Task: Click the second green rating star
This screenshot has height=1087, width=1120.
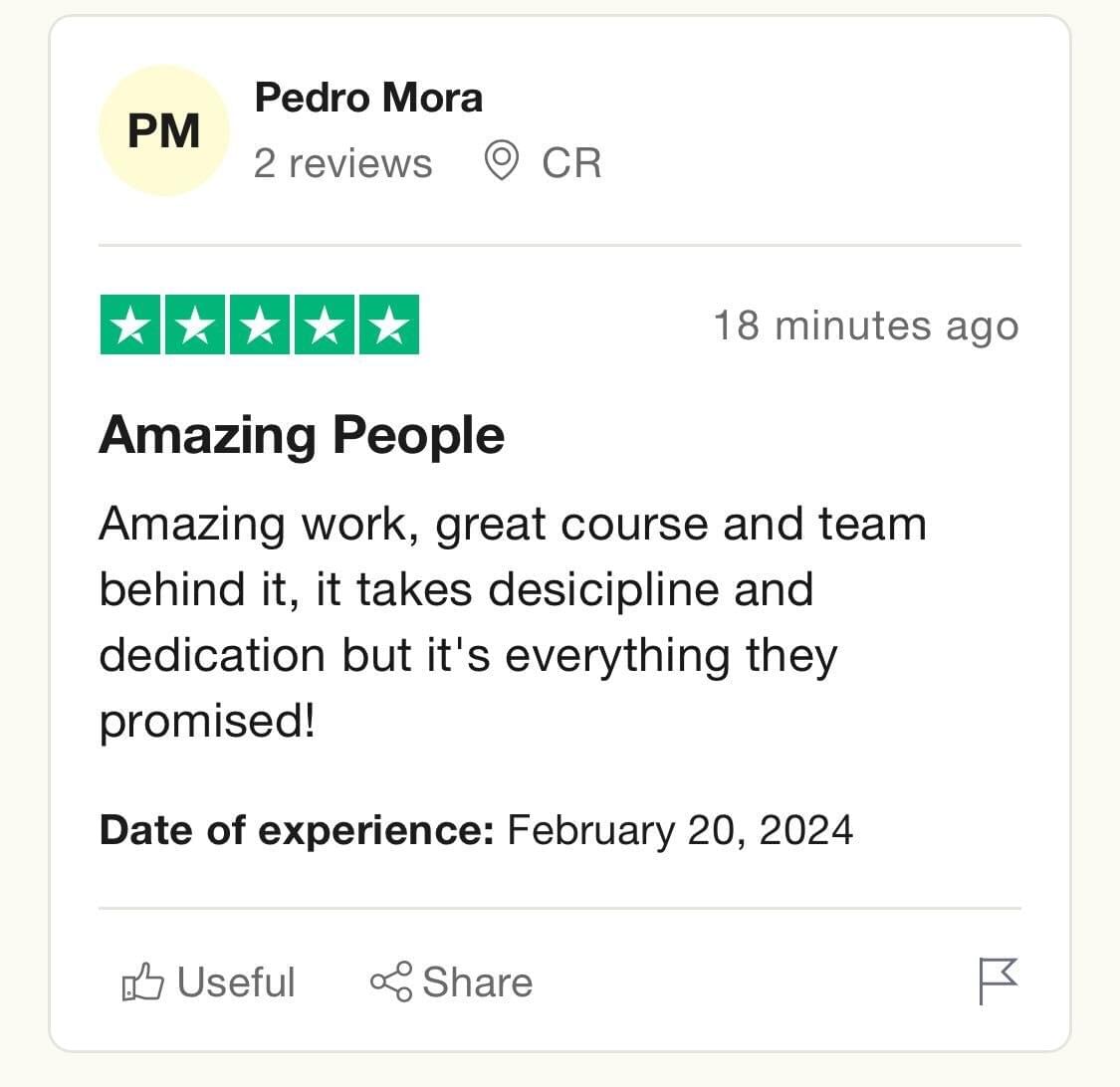Action: tap(195, 325)
